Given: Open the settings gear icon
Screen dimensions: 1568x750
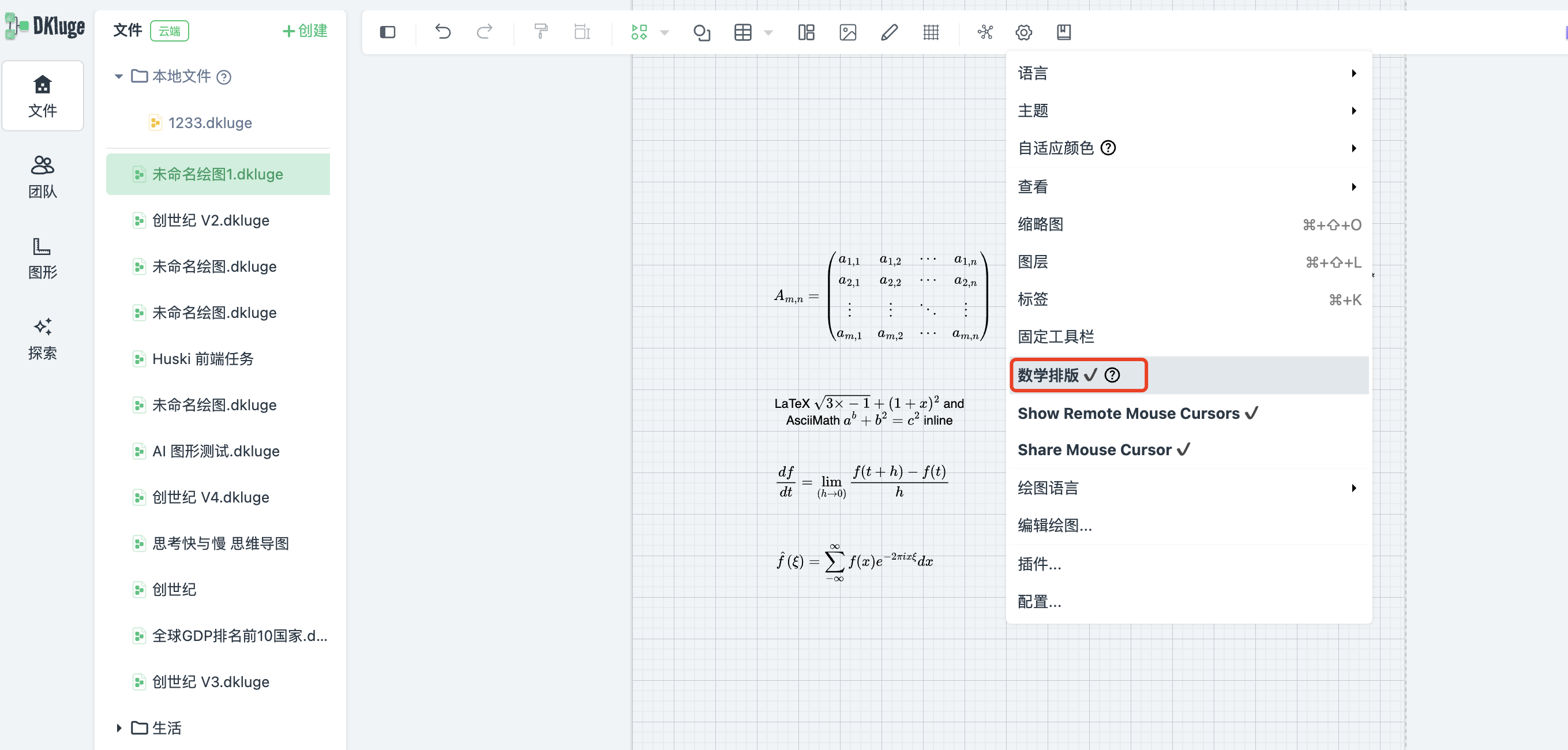Looking at the screenshot, I should (x=1023, y=32).
